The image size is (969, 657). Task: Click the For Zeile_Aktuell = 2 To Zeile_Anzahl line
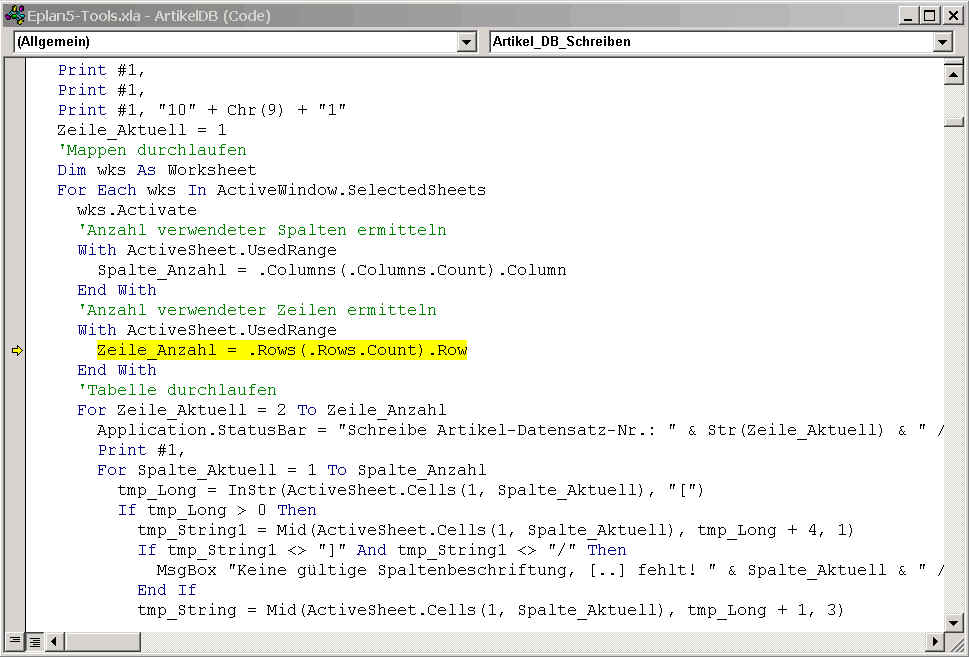click(261, 410)
